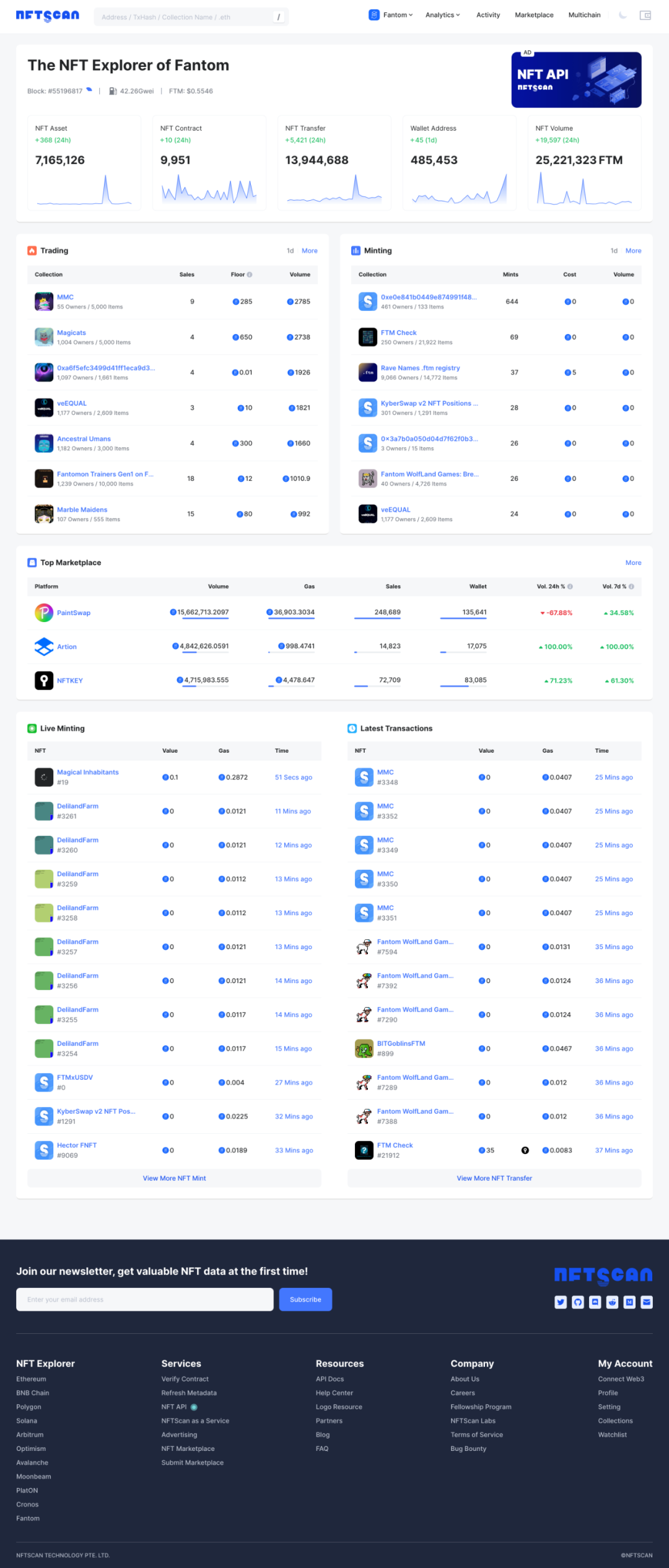Click the NFT API advertisement banner
Screen dimensions: 669x1568
pyautogui.click(x=576, y=80)
